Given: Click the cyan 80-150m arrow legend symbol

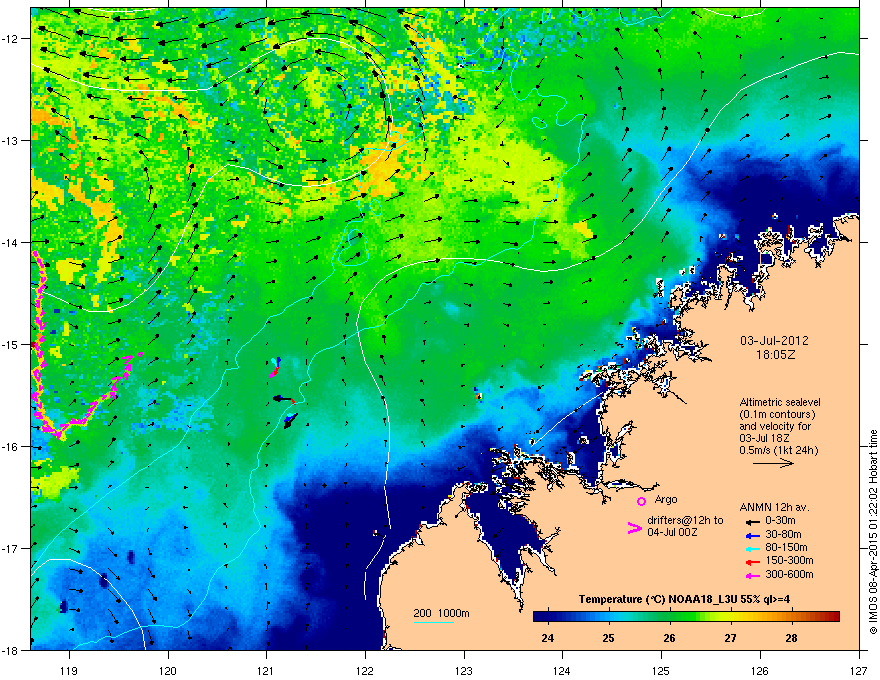Looking at the screenshot, I should point(752,548).
